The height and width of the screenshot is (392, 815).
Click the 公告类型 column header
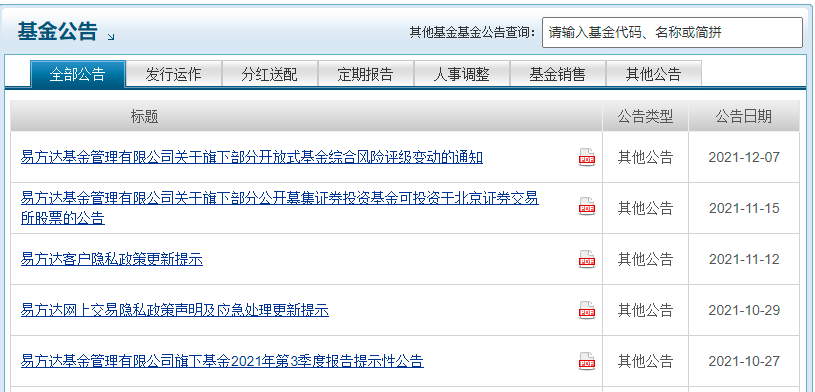(x=645, y=116)
